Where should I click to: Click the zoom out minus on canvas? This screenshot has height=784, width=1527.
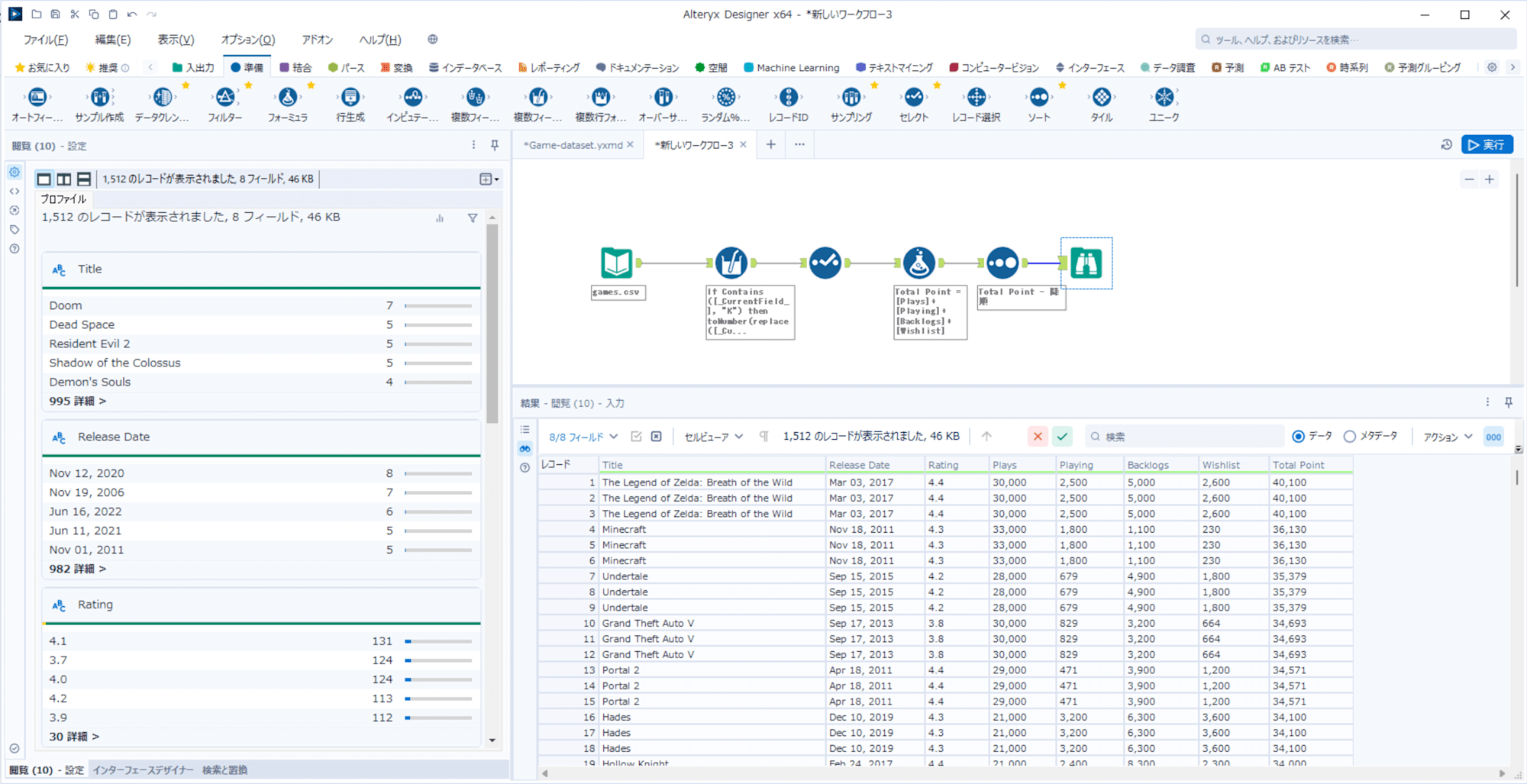(1469, 179)
